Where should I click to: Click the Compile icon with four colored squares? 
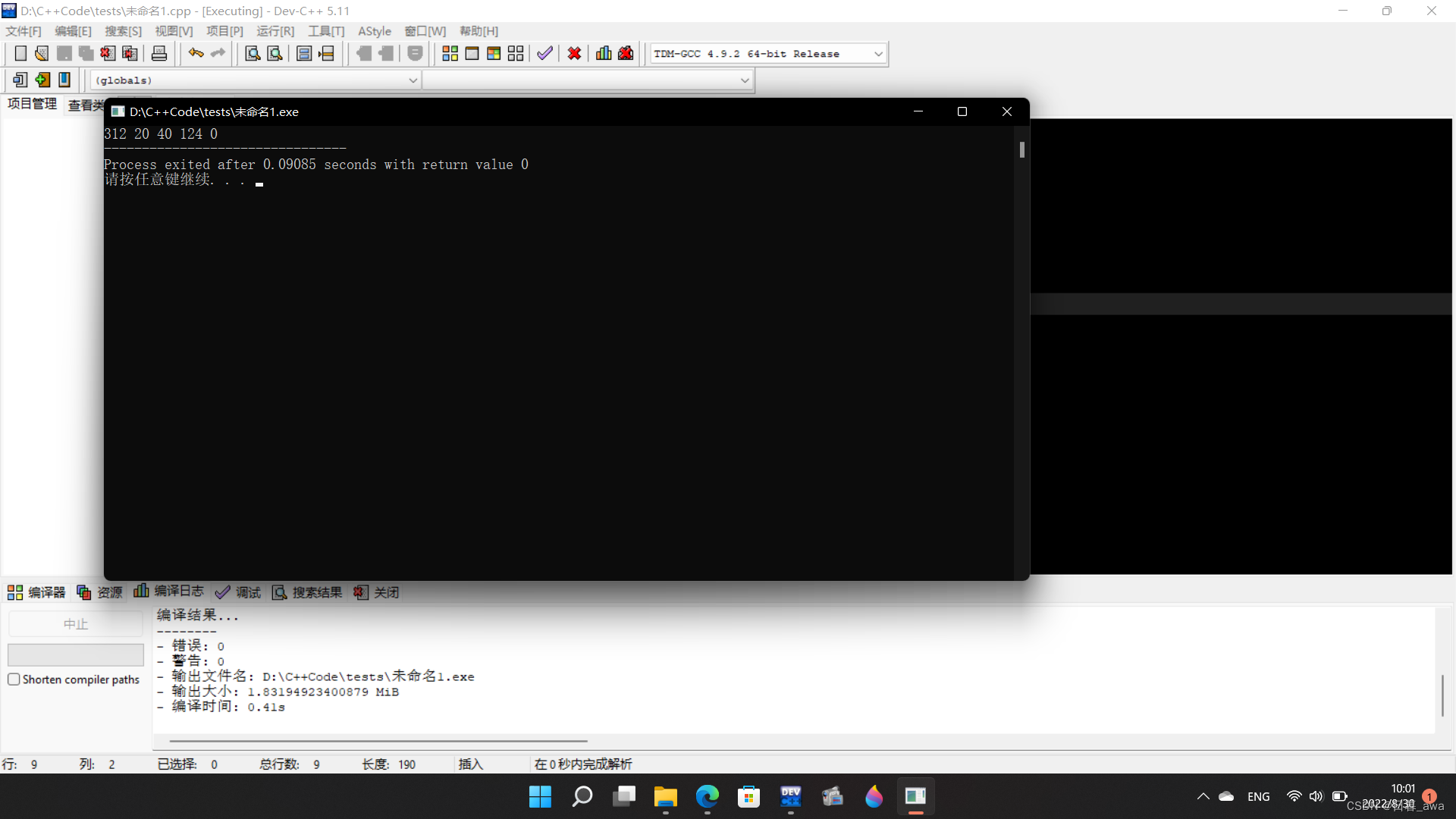(450, 53)
